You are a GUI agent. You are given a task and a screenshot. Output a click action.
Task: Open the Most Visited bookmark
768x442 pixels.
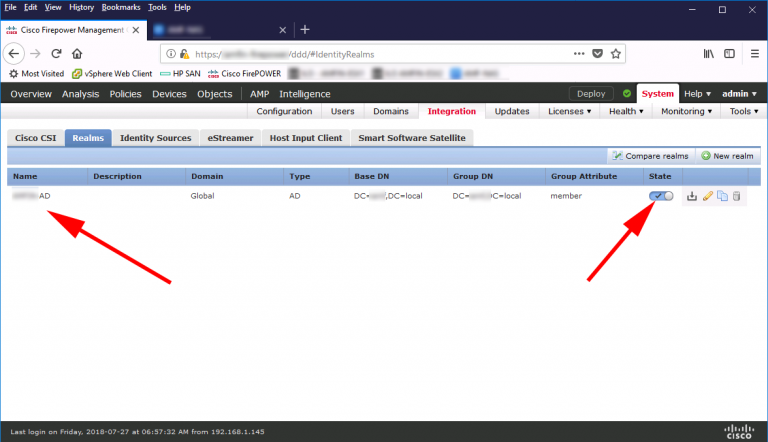tap(37, 74)
